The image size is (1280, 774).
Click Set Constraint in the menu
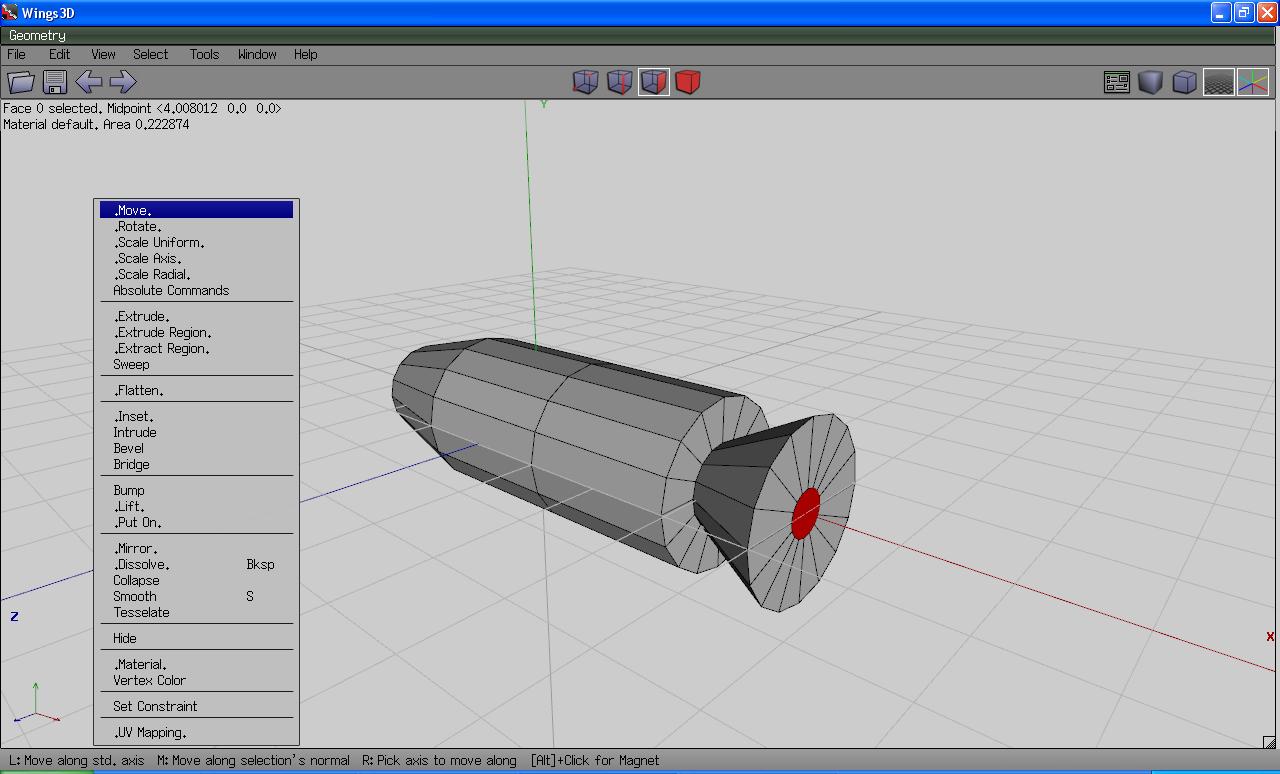155,706
